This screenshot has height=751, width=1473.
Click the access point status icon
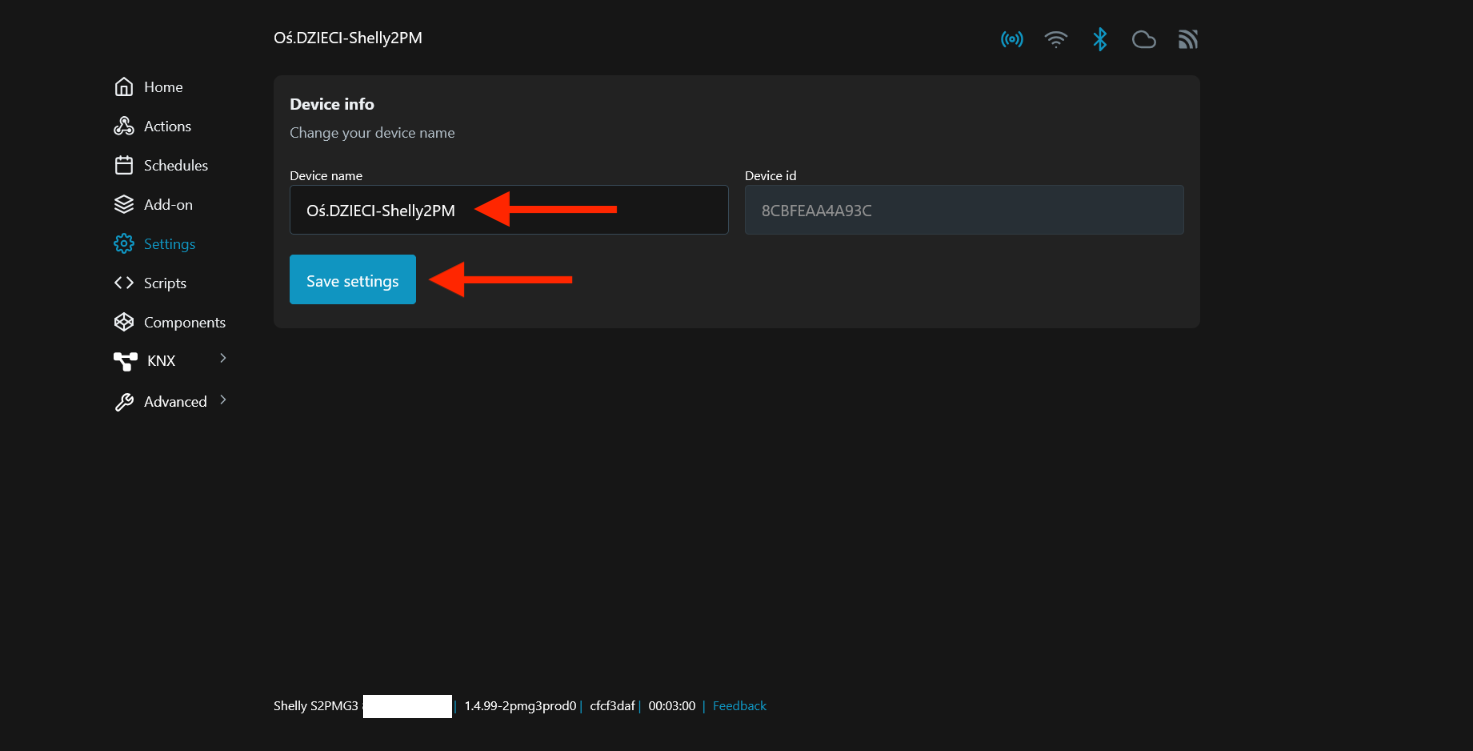[x=1012, y=39]
